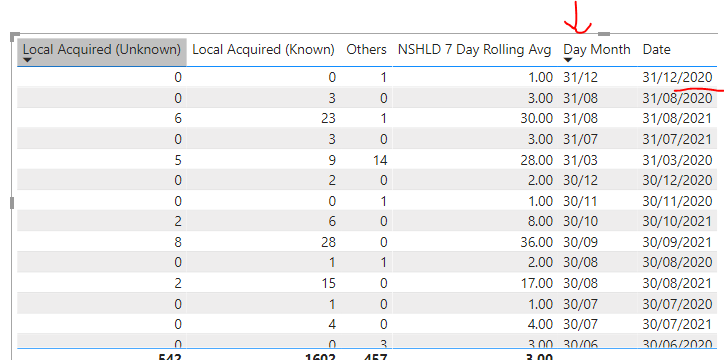Select date cell 30/07/2020
The width and height of the screenshot is (724, 360).
(677, 304)
